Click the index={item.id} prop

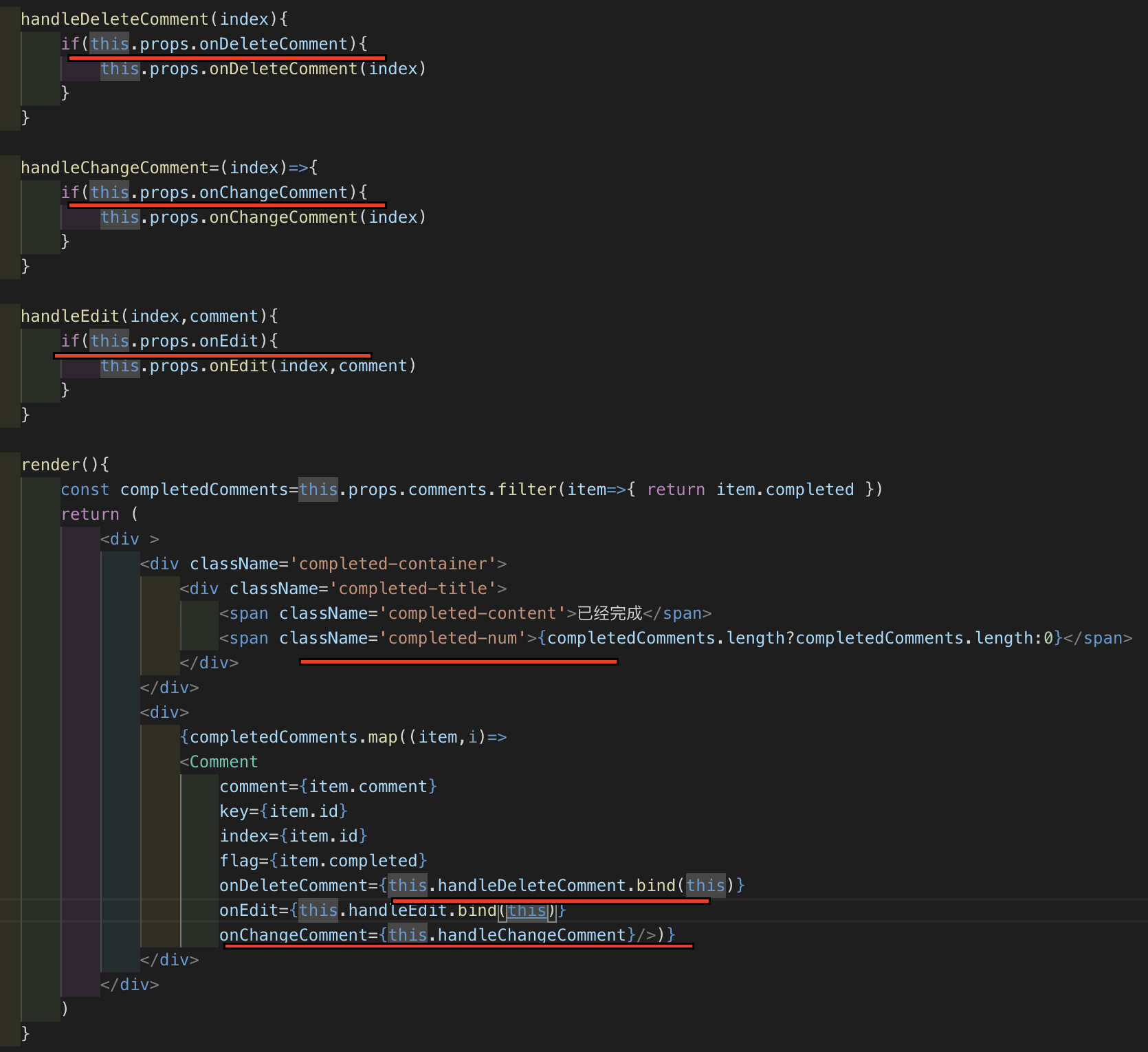(x=294, y=836)
